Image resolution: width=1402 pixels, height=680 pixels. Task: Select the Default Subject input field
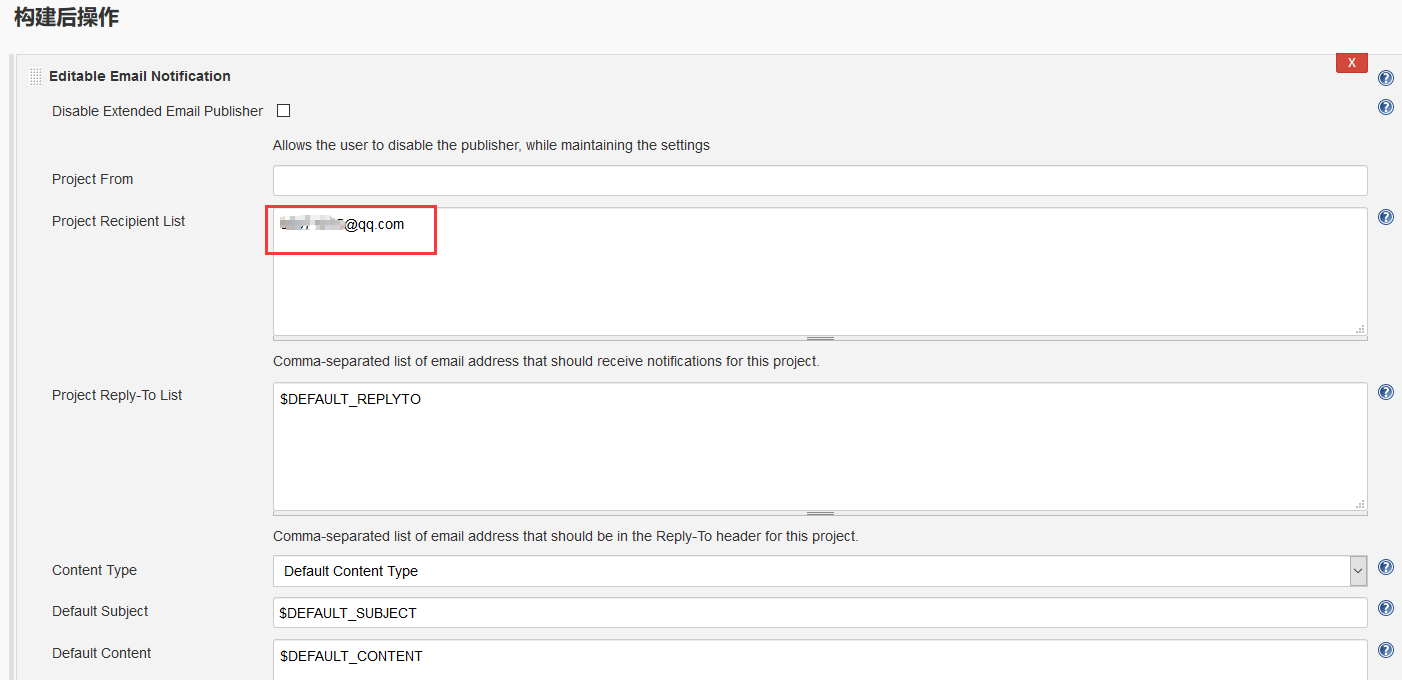pyautogui.click(x=820, y=613)
